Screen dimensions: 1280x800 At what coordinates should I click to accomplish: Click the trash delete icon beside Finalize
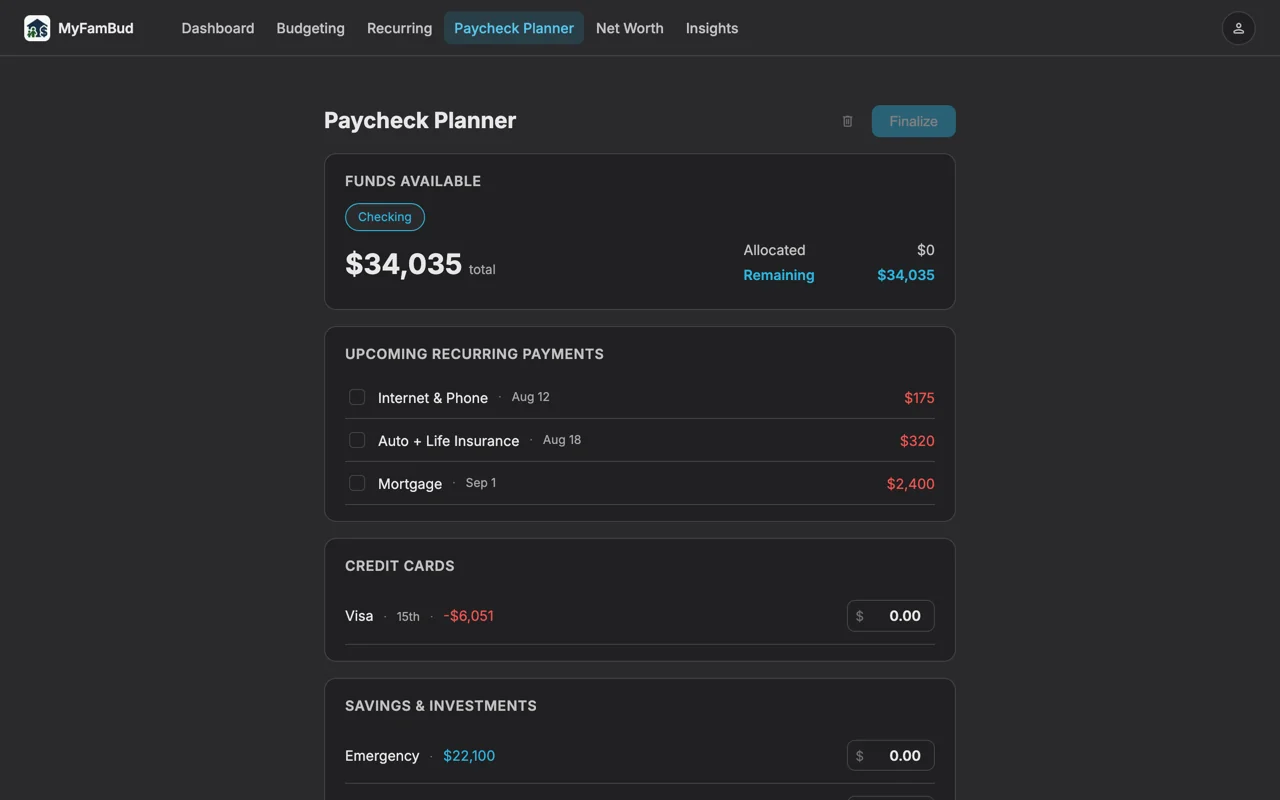847,121
